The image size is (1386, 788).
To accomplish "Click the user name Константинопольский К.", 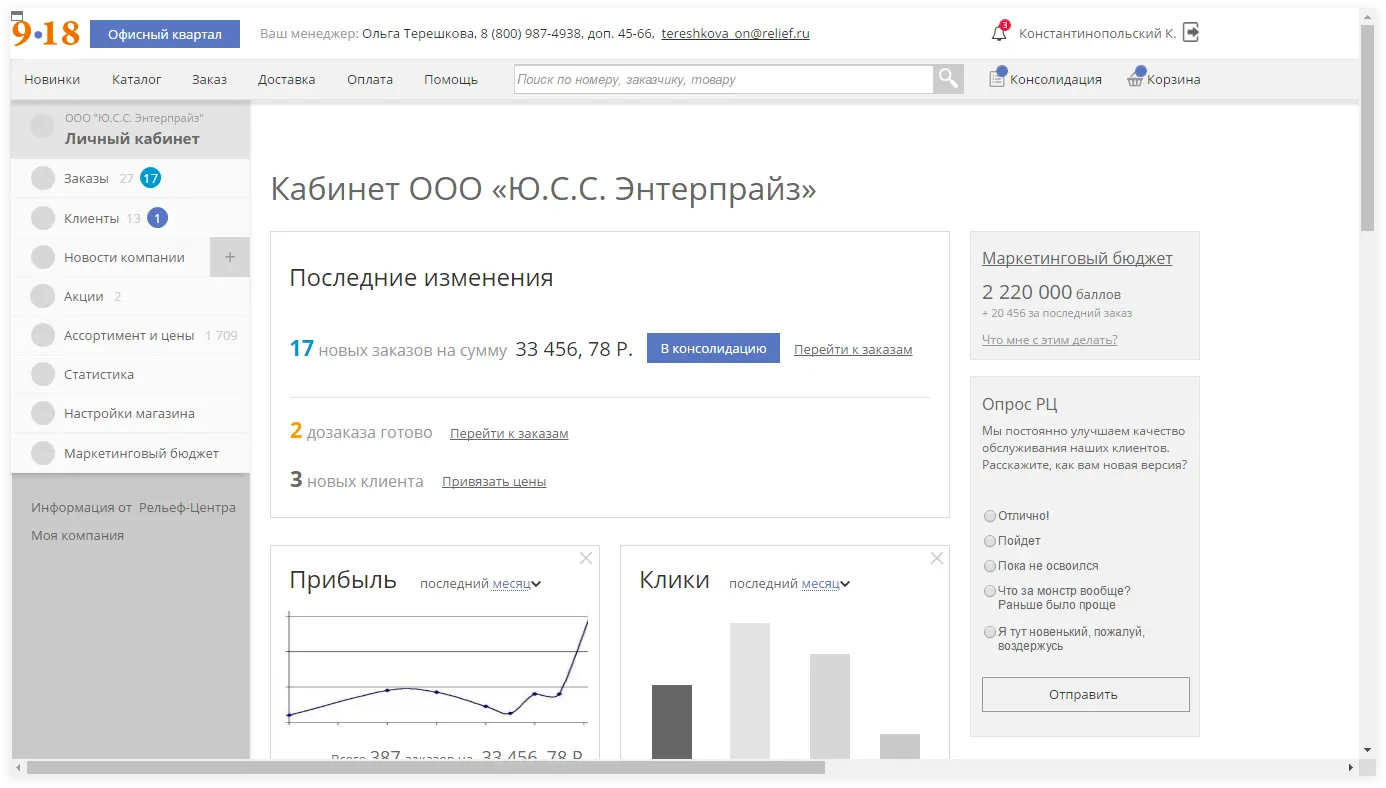I will [1097, 33].
